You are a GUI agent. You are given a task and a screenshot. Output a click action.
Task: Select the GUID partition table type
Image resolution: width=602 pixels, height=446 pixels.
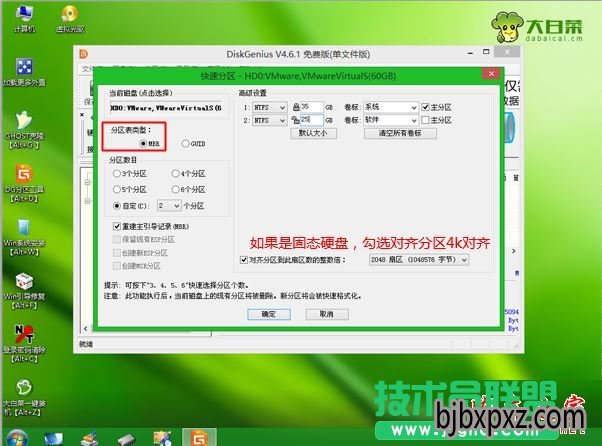pyautogui.click(x=185, y=144)
